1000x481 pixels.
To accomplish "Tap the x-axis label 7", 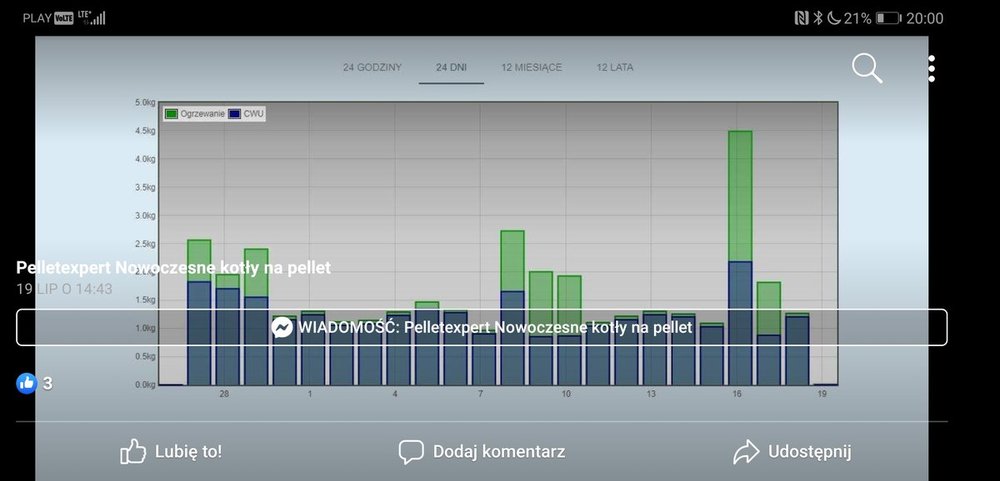I will (480, 394).
